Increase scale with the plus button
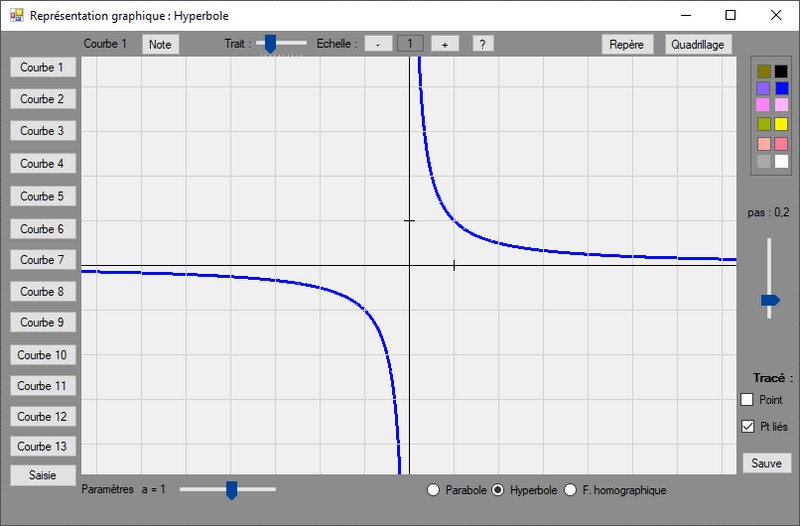Screen dimensions: 800x526 [444, 44]
